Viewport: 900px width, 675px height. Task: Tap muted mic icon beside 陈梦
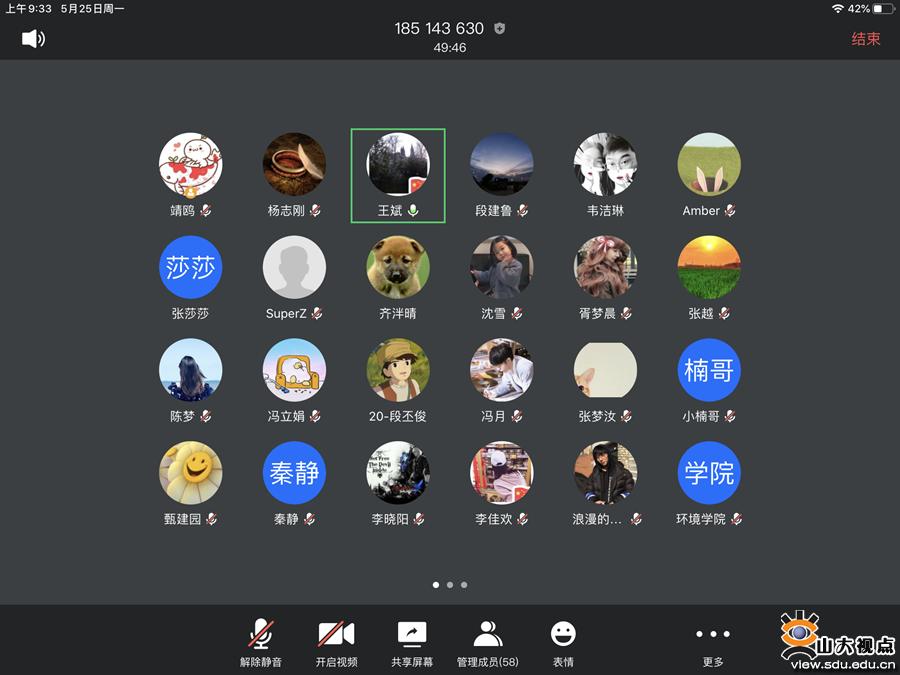(x=205, y=416)
